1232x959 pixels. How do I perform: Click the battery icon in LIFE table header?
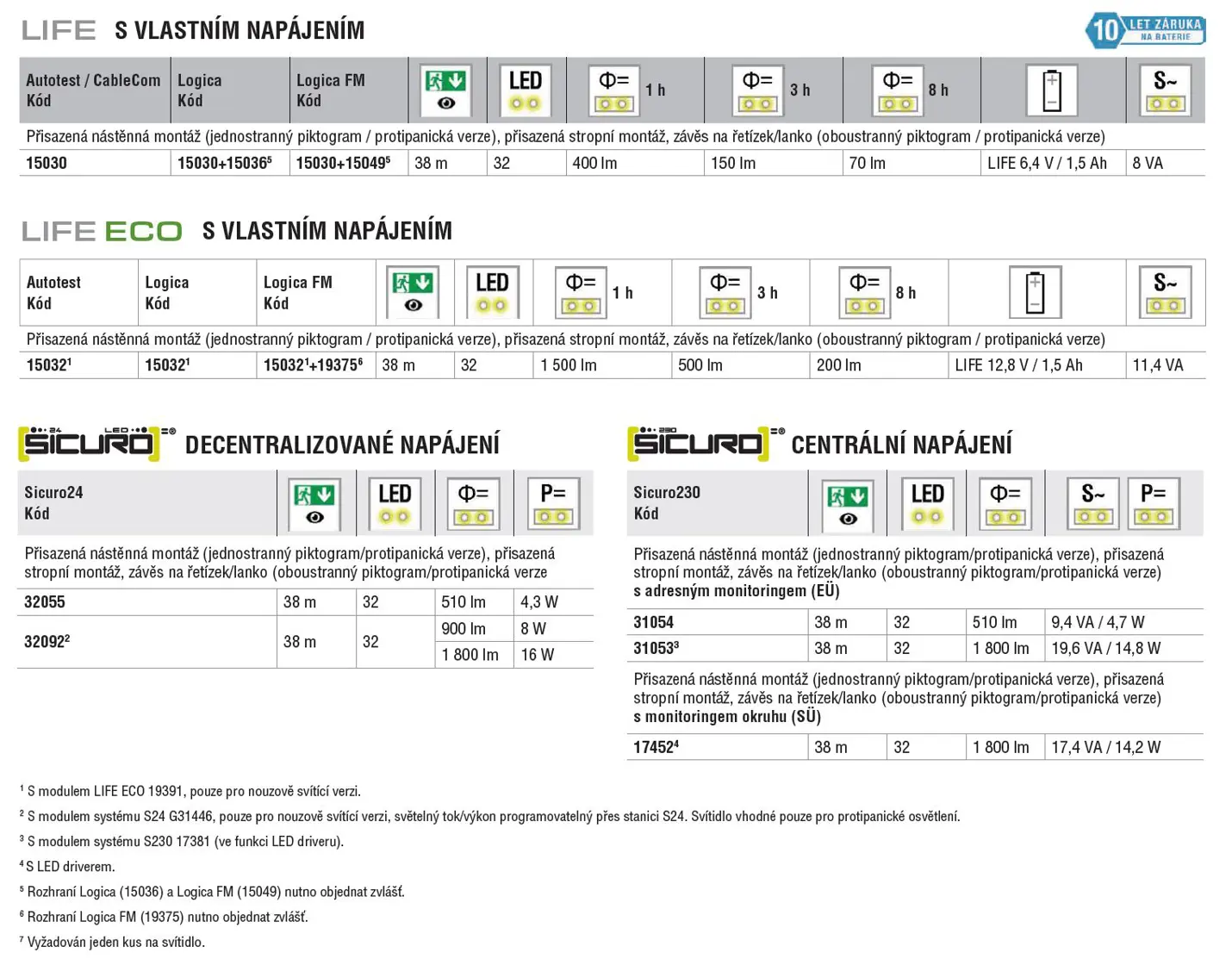[1052, 90]
